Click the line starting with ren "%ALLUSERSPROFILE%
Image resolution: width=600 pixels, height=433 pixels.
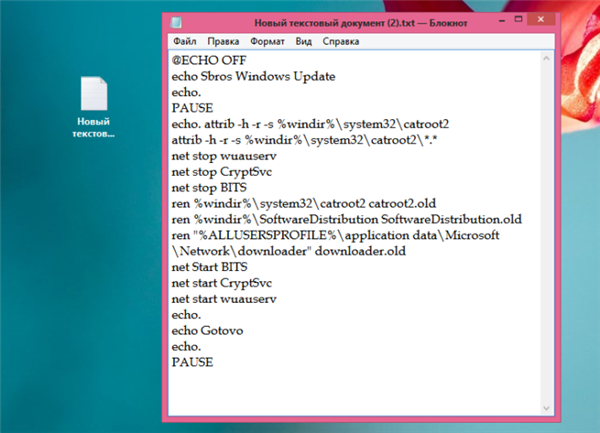[336, 235]
